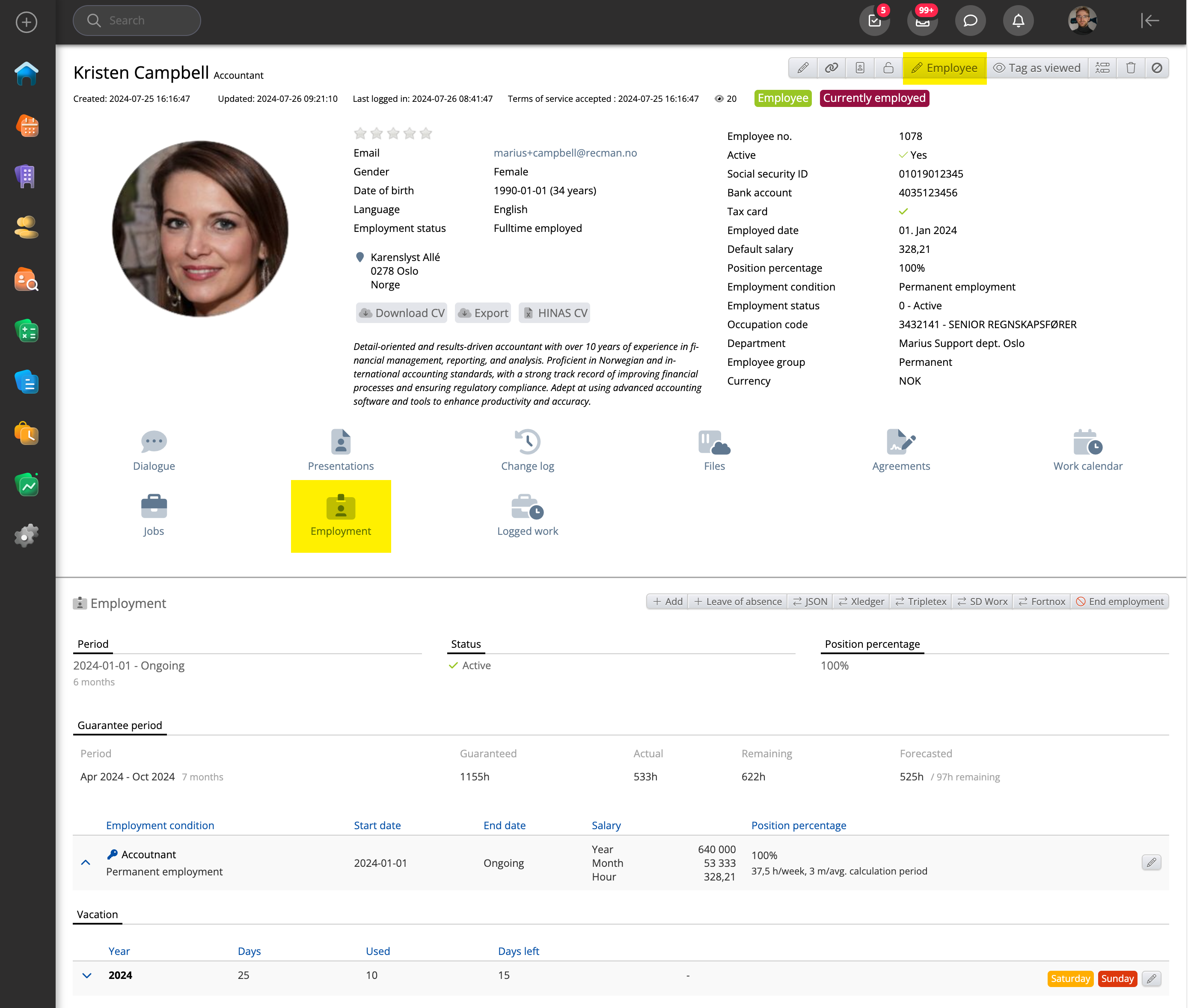1188x1008 pixels.
Task: Click into the Search field
Action: point(137,21)
